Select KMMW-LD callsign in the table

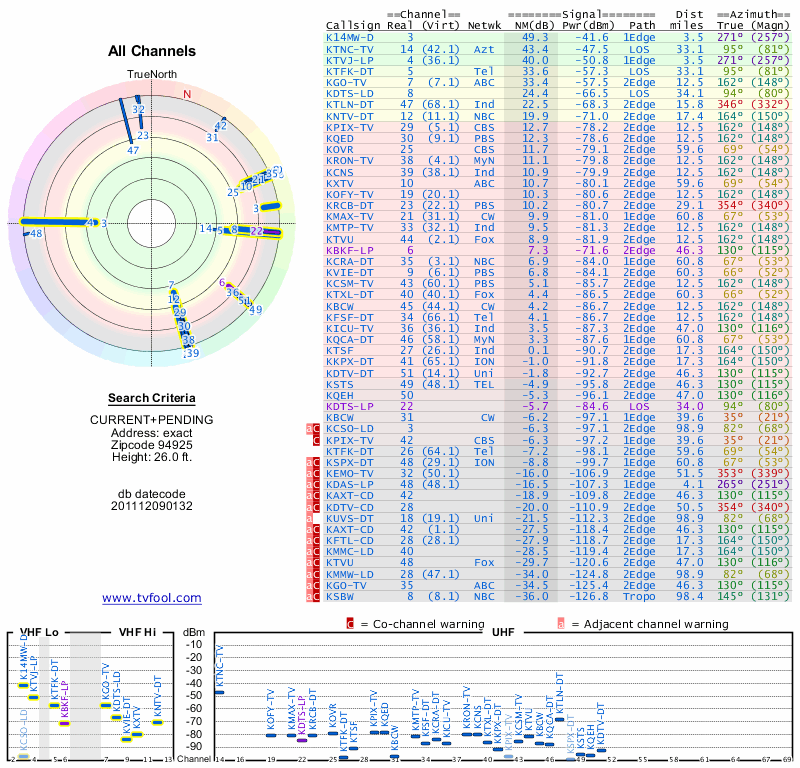pos(350,574)
